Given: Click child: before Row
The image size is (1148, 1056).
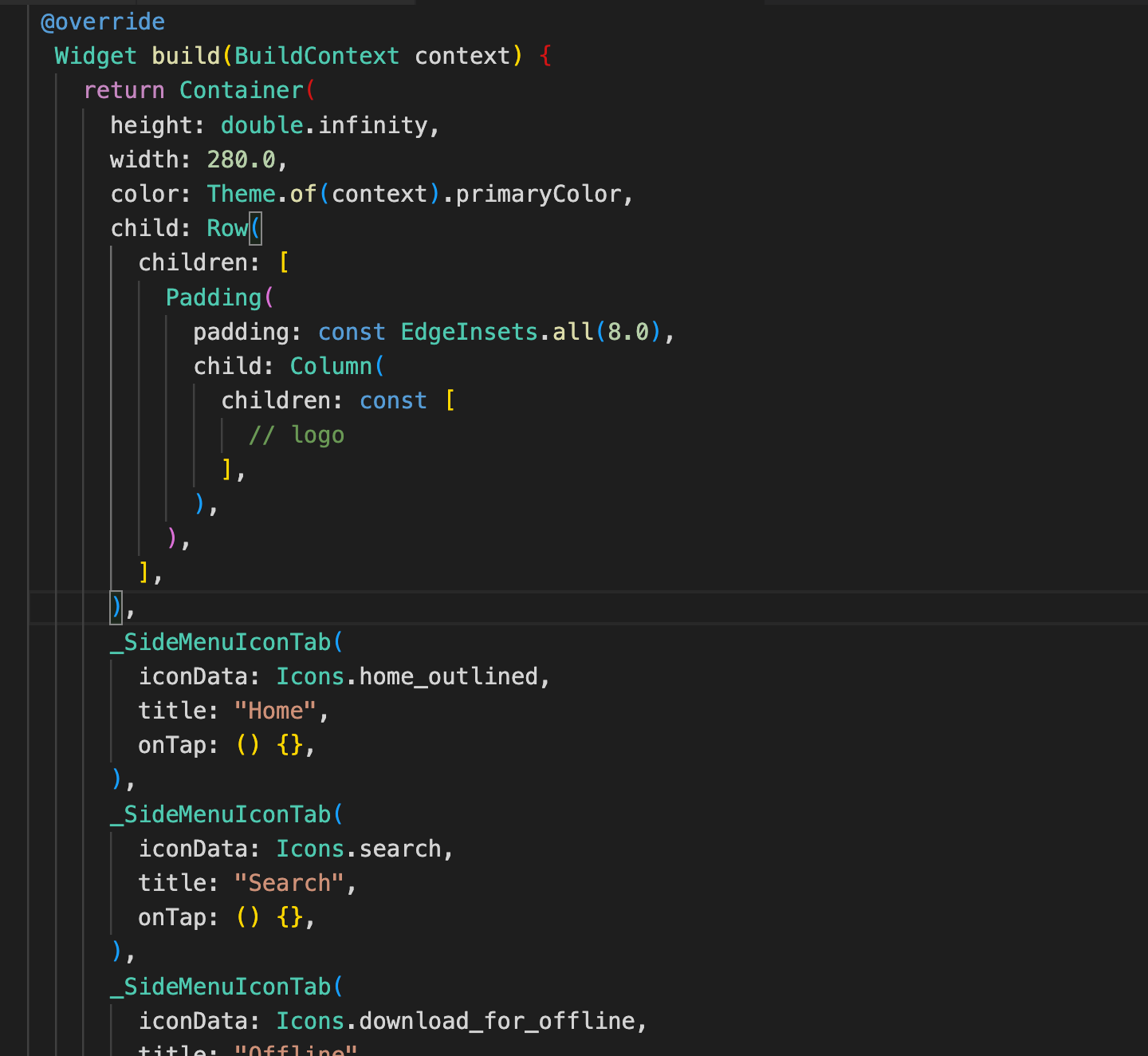Looking at the screenshot, I should pyautogui.click(x=151, y=228).
